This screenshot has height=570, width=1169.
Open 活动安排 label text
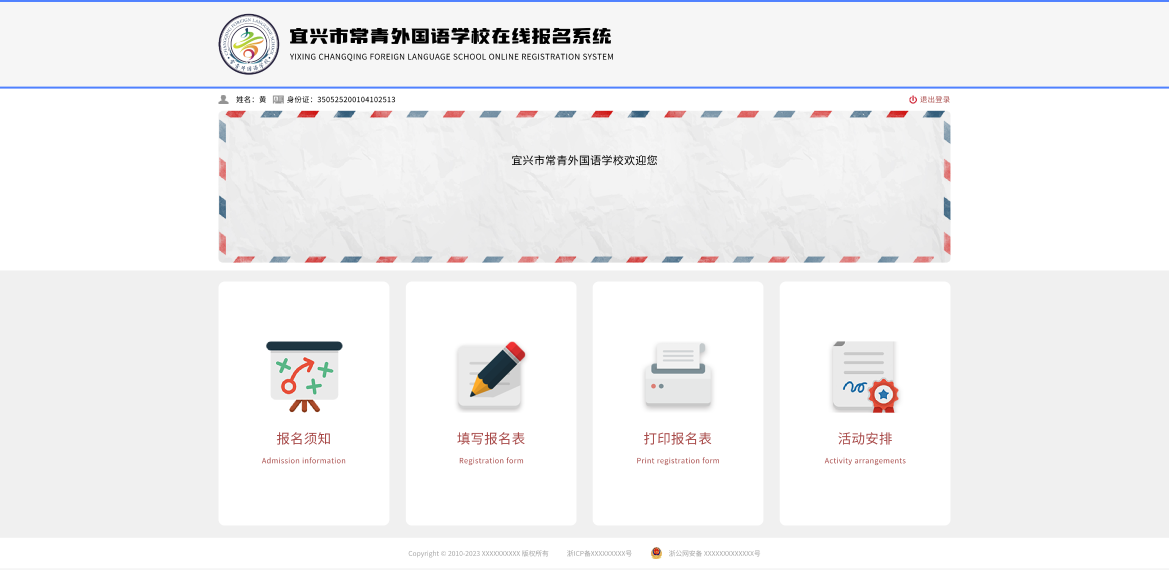[865, 439]
